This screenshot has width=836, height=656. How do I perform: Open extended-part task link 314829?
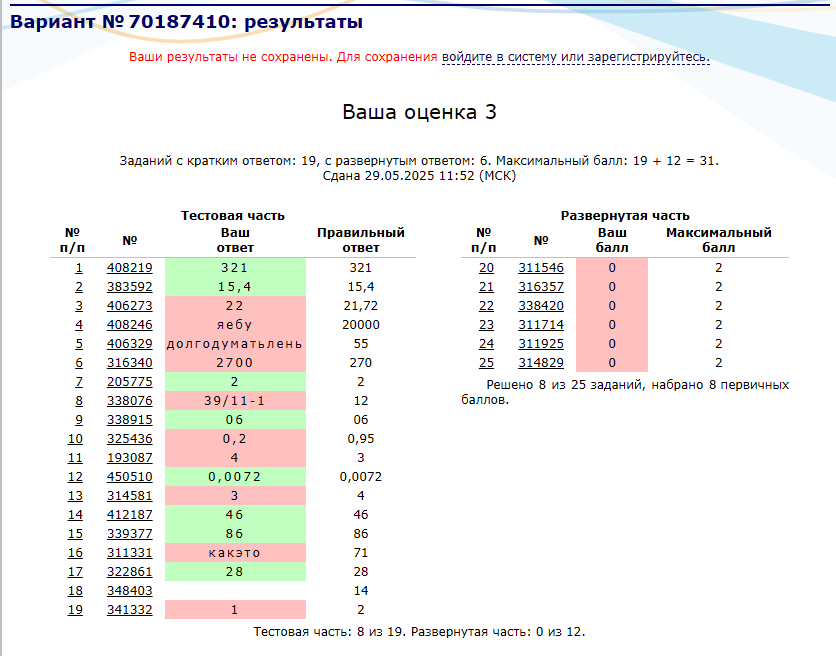(541, 363)
